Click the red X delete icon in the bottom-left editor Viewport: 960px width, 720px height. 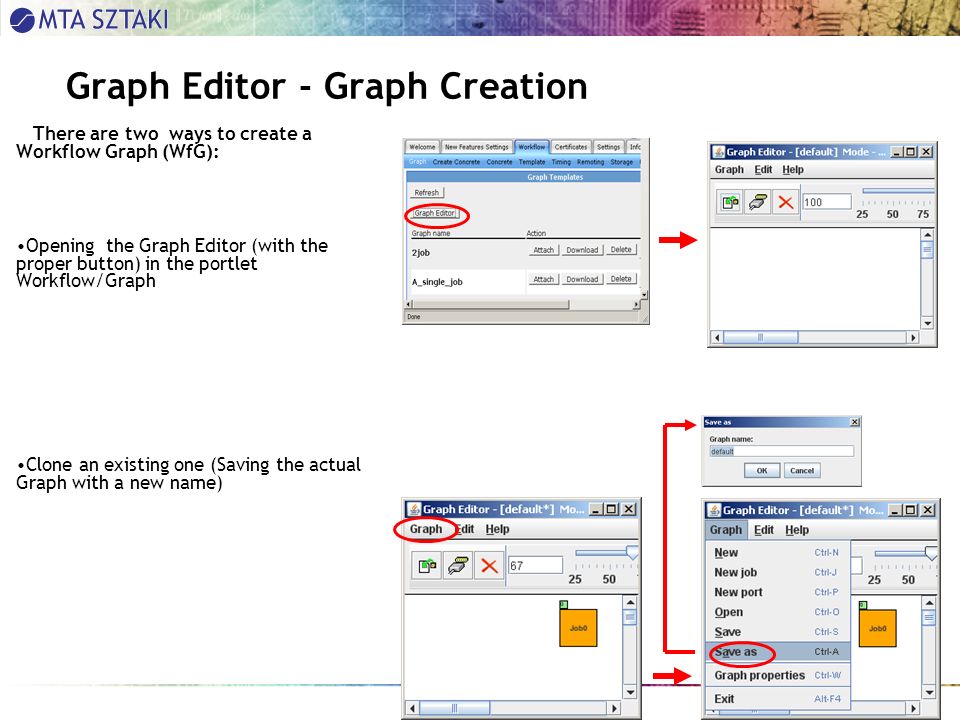tap(489, 565)
